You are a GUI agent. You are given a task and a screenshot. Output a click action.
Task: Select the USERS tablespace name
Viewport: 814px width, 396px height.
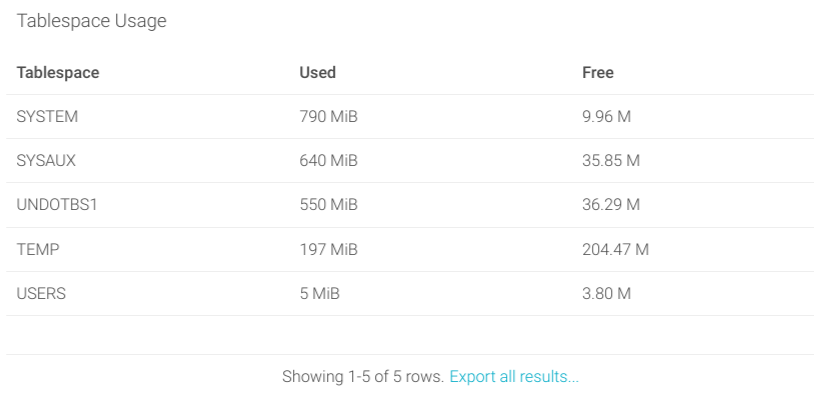[x=41, y=294]
